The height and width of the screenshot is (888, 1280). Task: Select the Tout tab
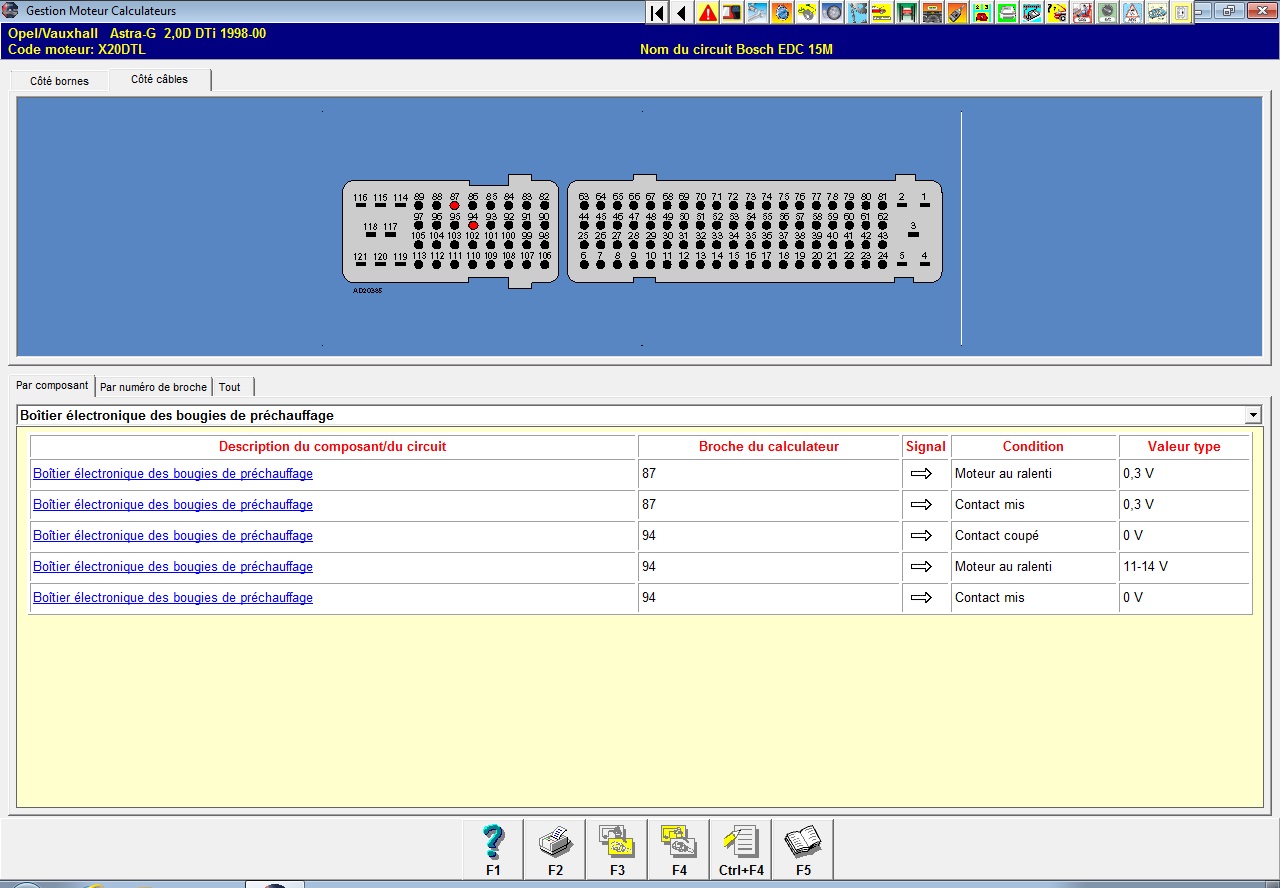click(230, 387)
